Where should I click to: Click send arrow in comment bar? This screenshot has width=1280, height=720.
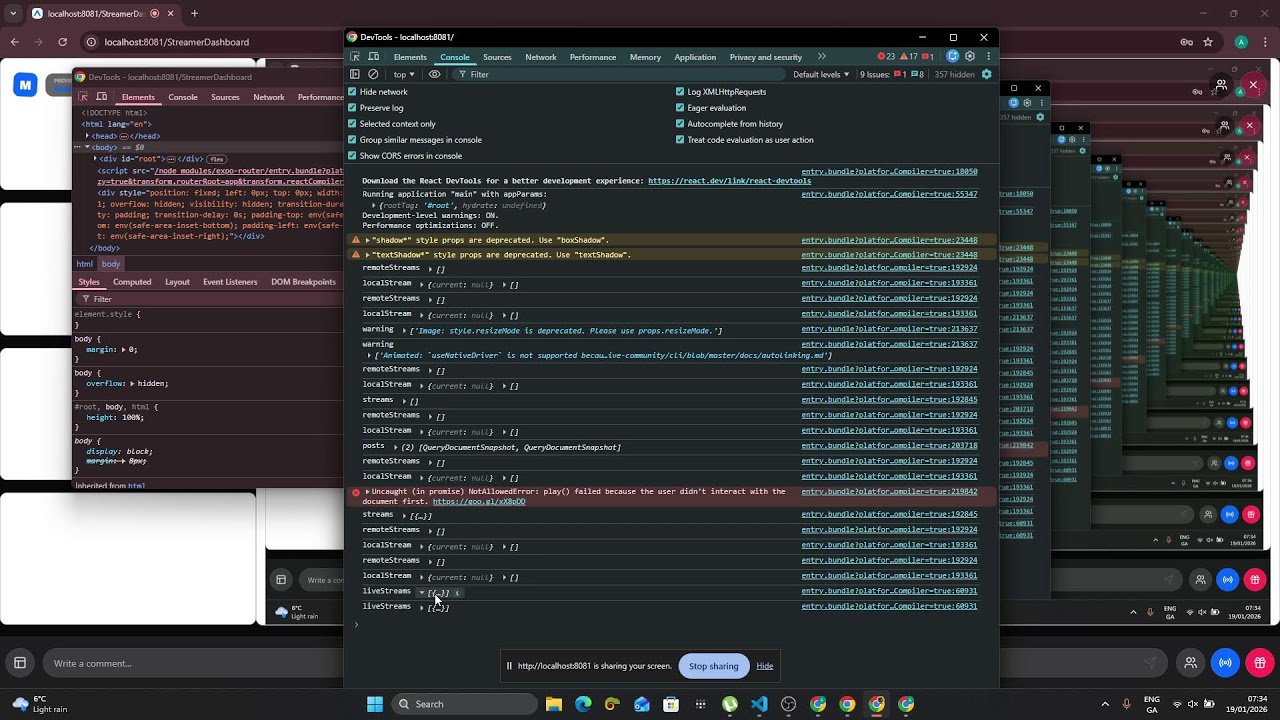click(x=1150, y=663)
